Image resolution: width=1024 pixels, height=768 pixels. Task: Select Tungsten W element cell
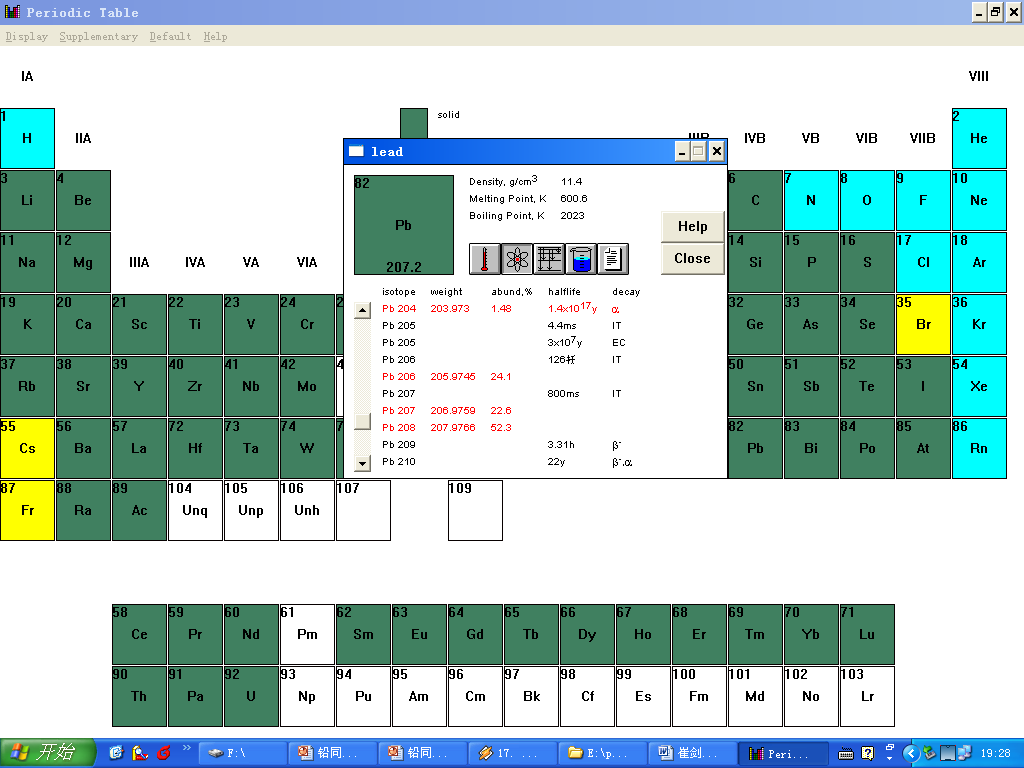tap(308, 449)
